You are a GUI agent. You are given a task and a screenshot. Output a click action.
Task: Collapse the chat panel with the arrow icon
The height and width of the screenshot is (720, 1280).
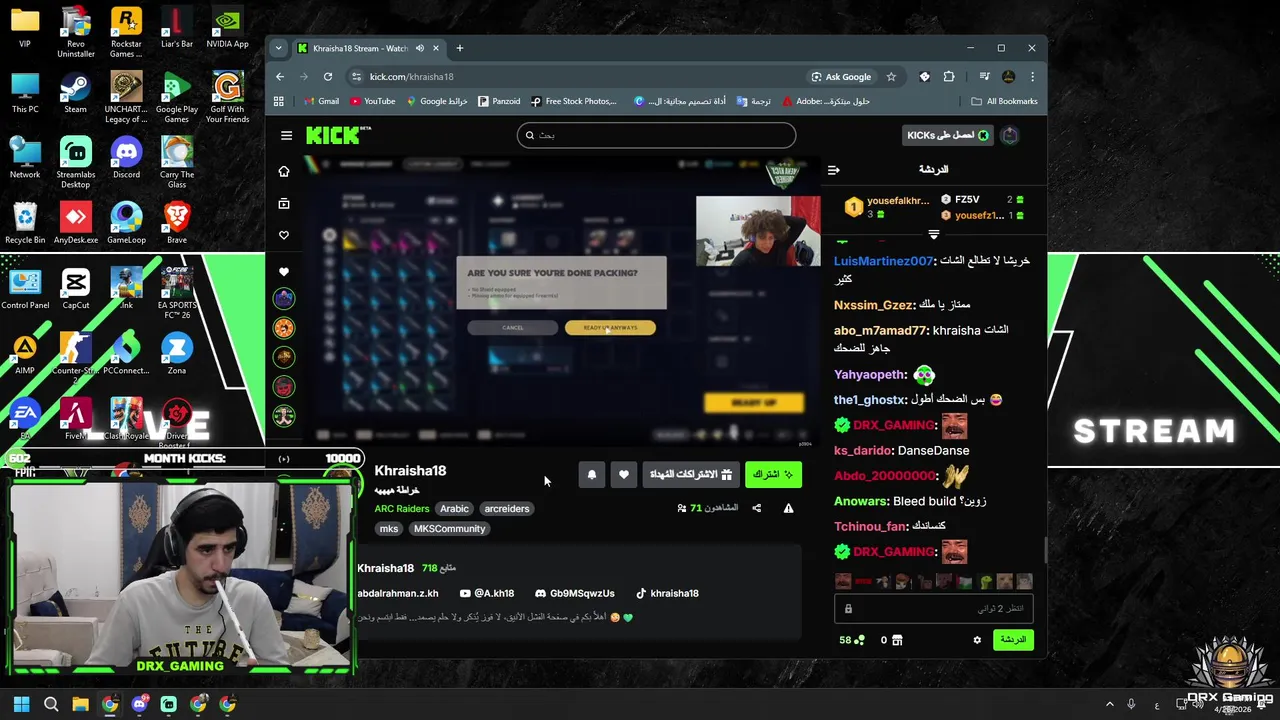(833, 170)
